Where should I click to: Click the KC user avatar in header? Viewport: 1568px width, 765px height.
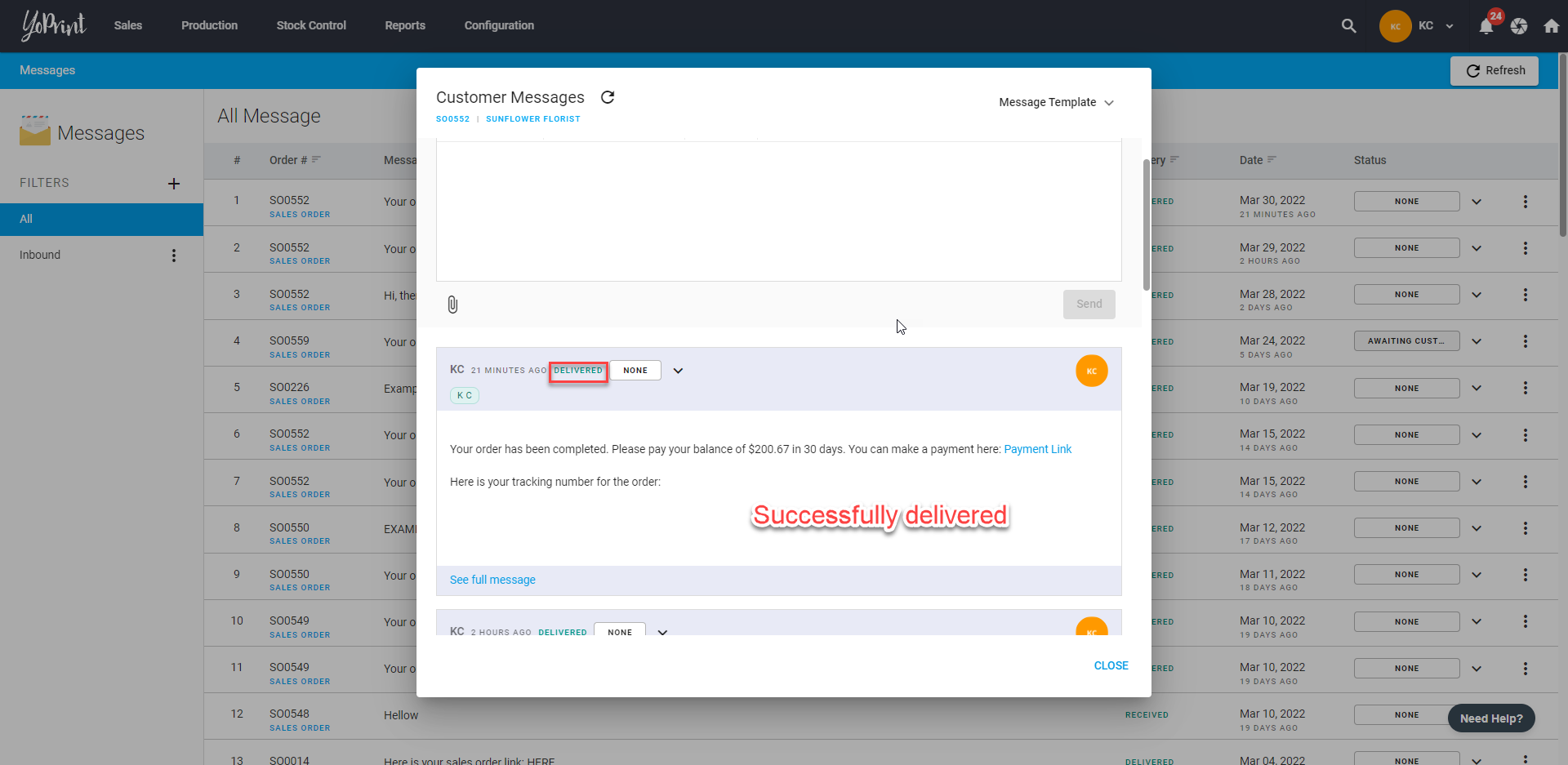point(1396,26)
